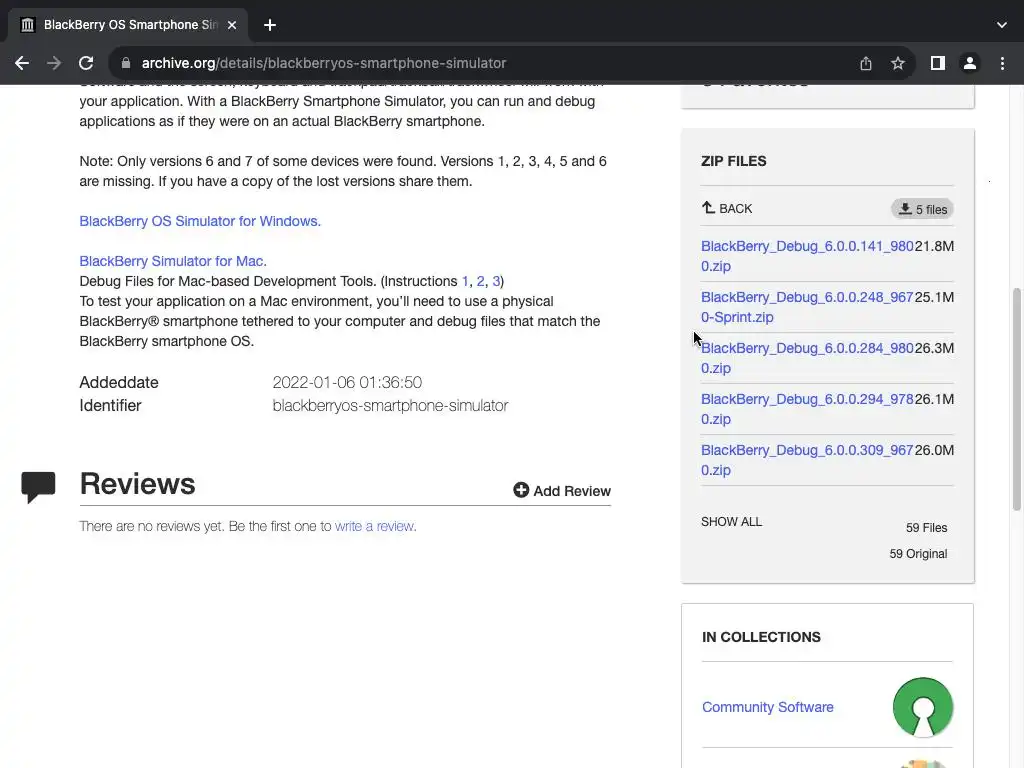Go back to the previous page
Screen dimensions: 1024x768
coord(22,63)
